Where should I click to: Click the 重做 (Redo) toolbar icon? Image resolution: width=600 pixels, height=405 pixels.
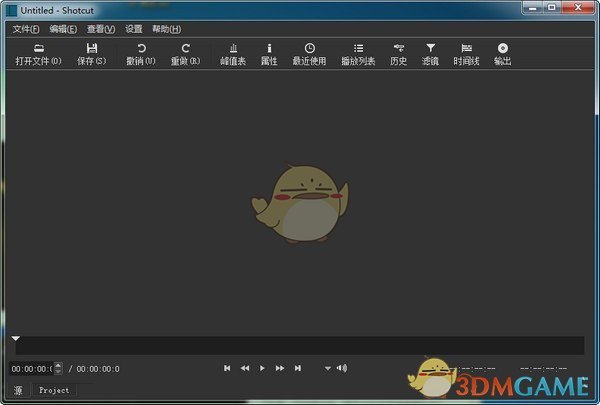(186, 48)
